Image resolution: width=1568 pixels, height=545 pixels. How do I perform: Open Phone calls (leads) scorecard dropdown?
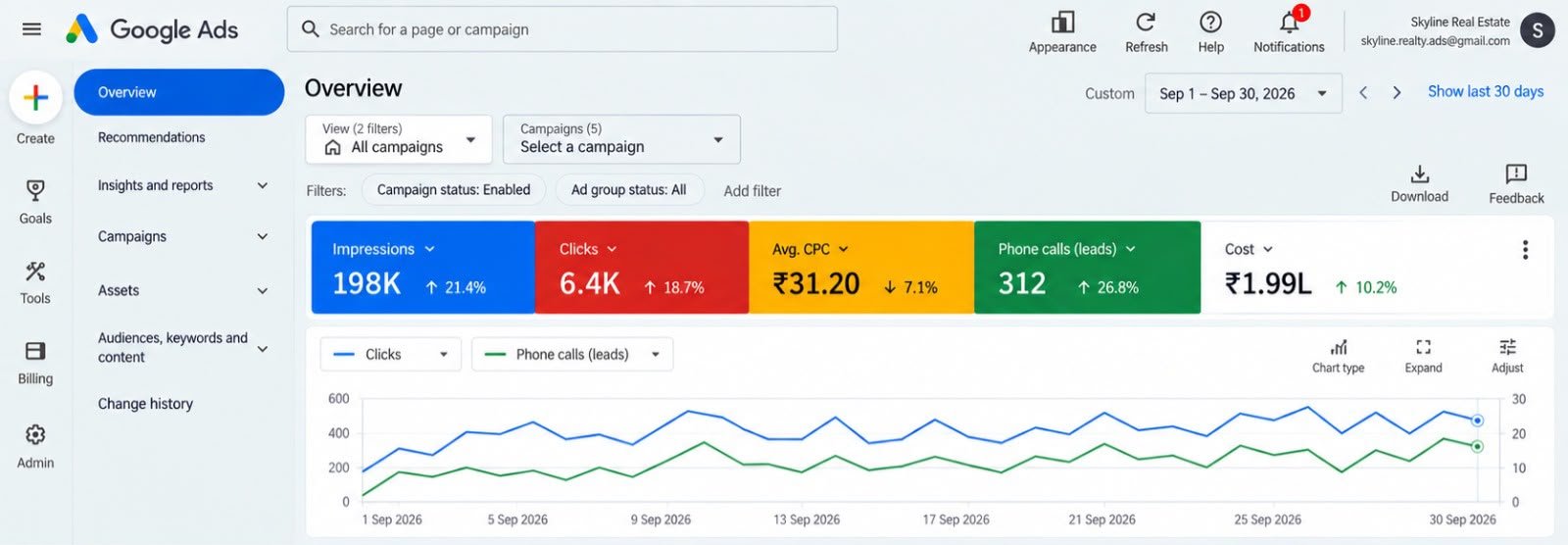pyautogui.click(x=1130, y=249)
